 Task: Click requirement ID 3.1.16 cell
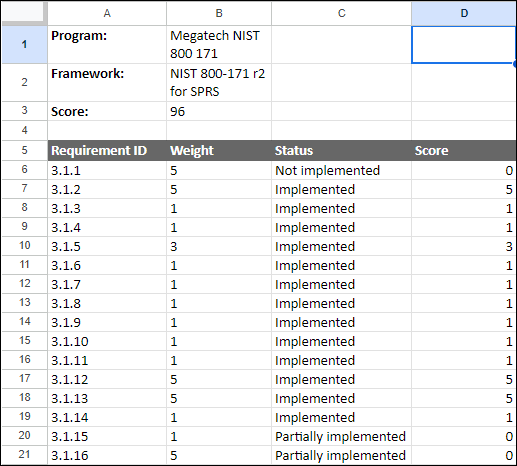click(107, 455)
